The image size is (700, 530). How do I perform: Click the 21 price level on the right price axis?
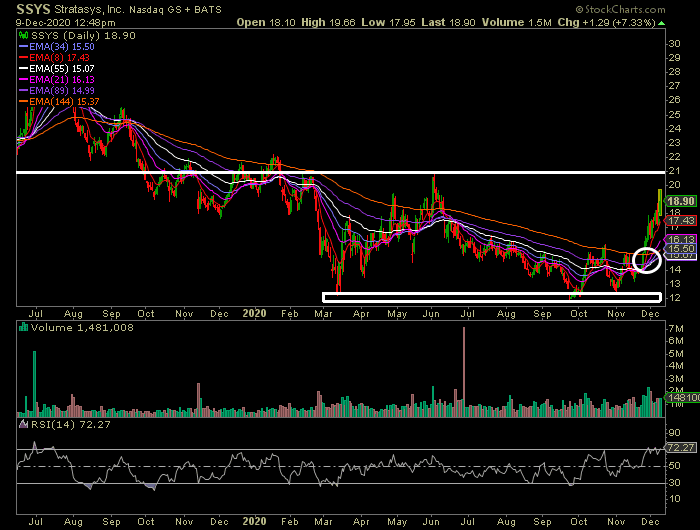tap(675, 171)
